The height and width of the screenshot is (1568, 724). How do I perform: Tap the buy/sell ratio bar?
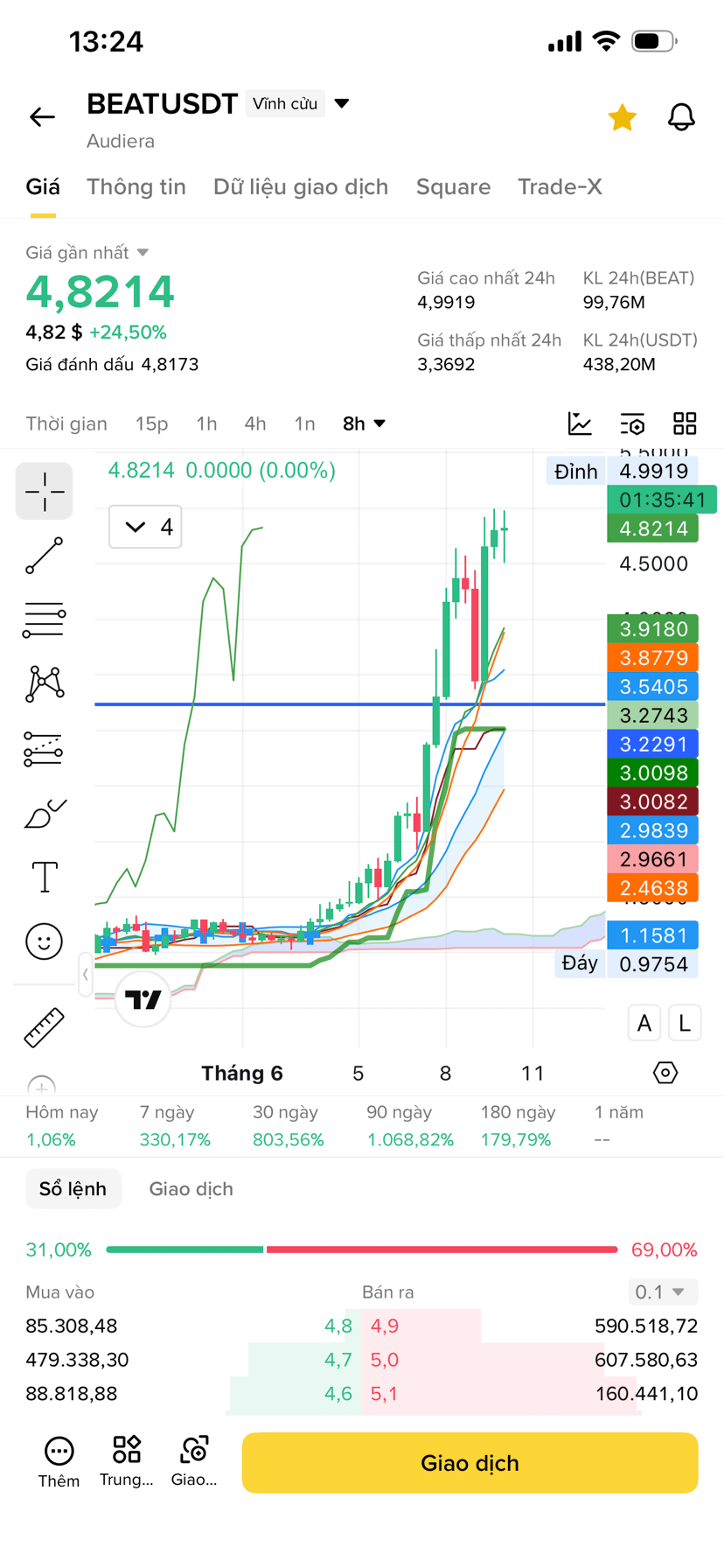[x=362, y=1249]
